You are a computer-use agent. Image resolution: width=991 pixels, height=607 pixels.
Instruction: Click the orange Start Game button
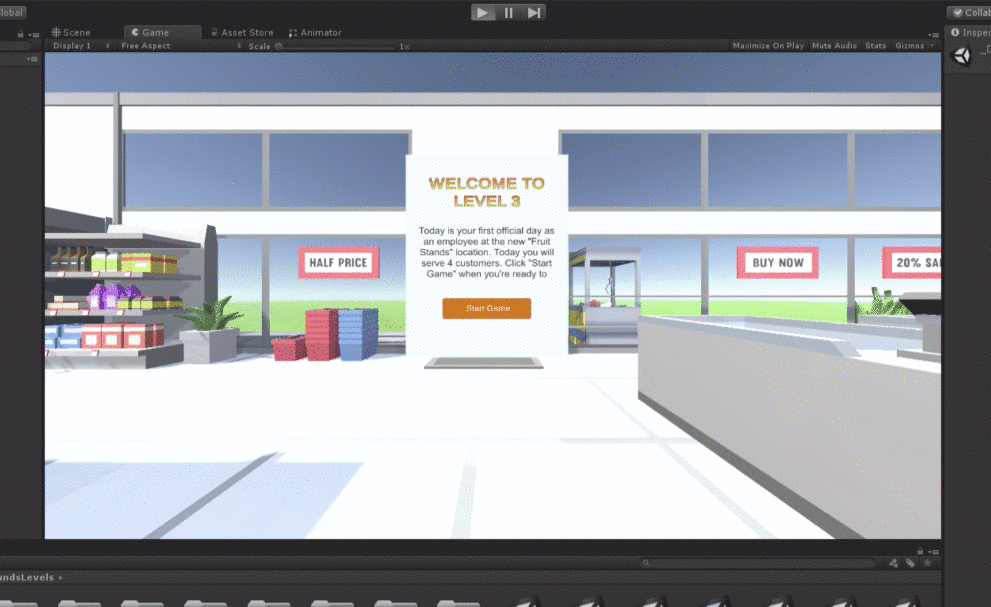(487, 308)
